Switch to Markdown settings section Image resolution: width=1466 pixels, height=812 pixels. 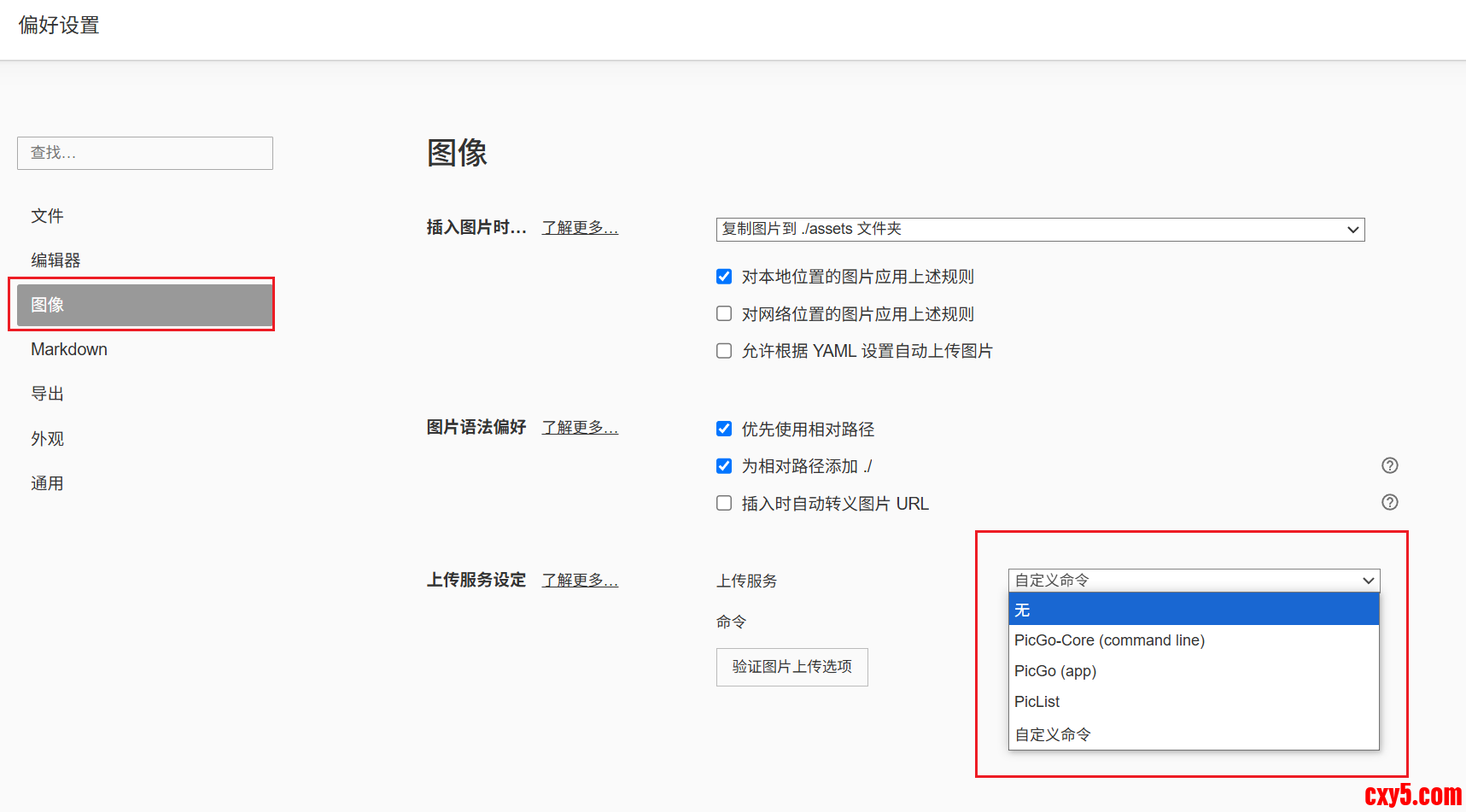coord(69,349)
